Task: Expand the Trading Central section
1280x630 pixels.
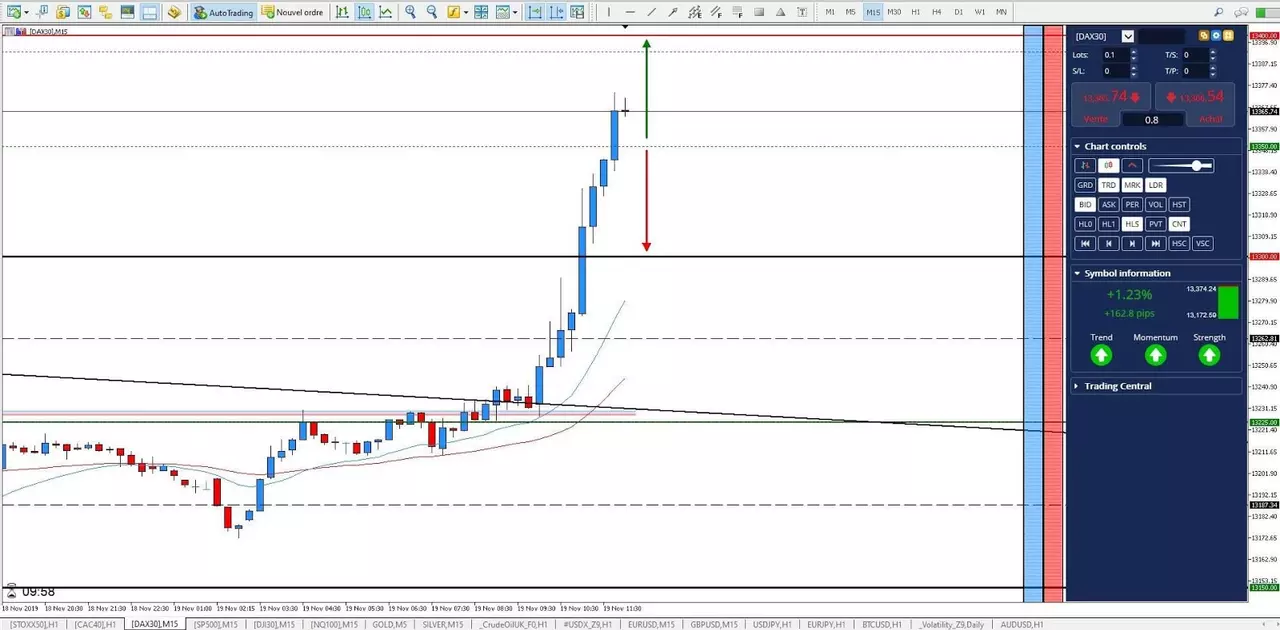Action: (1077, 386)
